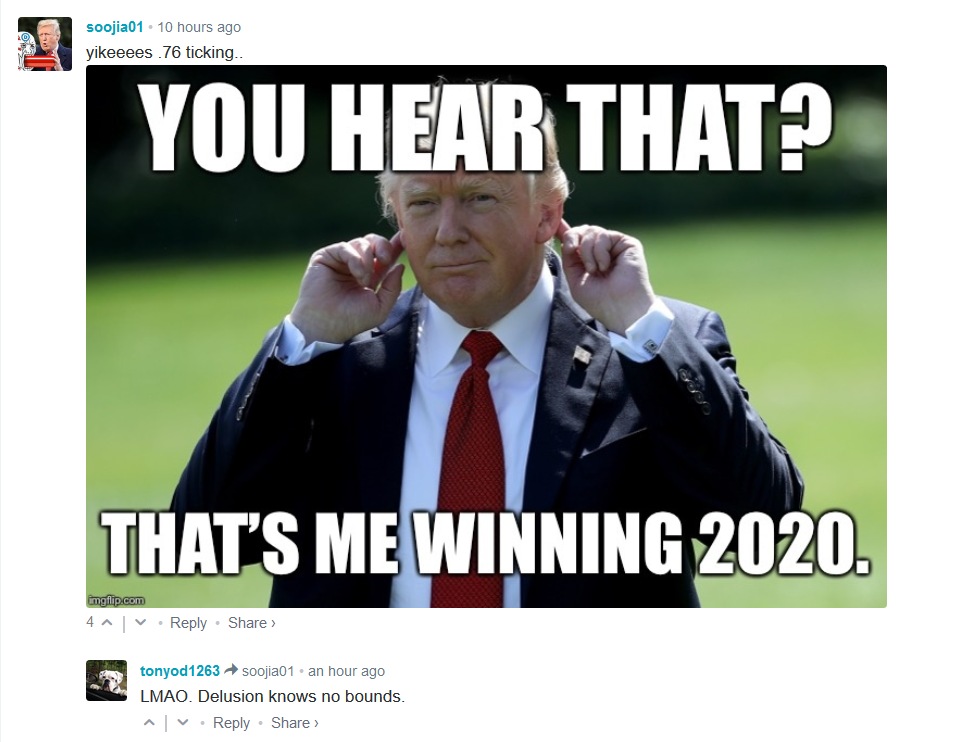Screen dimensions: 970x742
Task: Click the reply arrow next to tonyod1263
Action: [x=231, y=670]
